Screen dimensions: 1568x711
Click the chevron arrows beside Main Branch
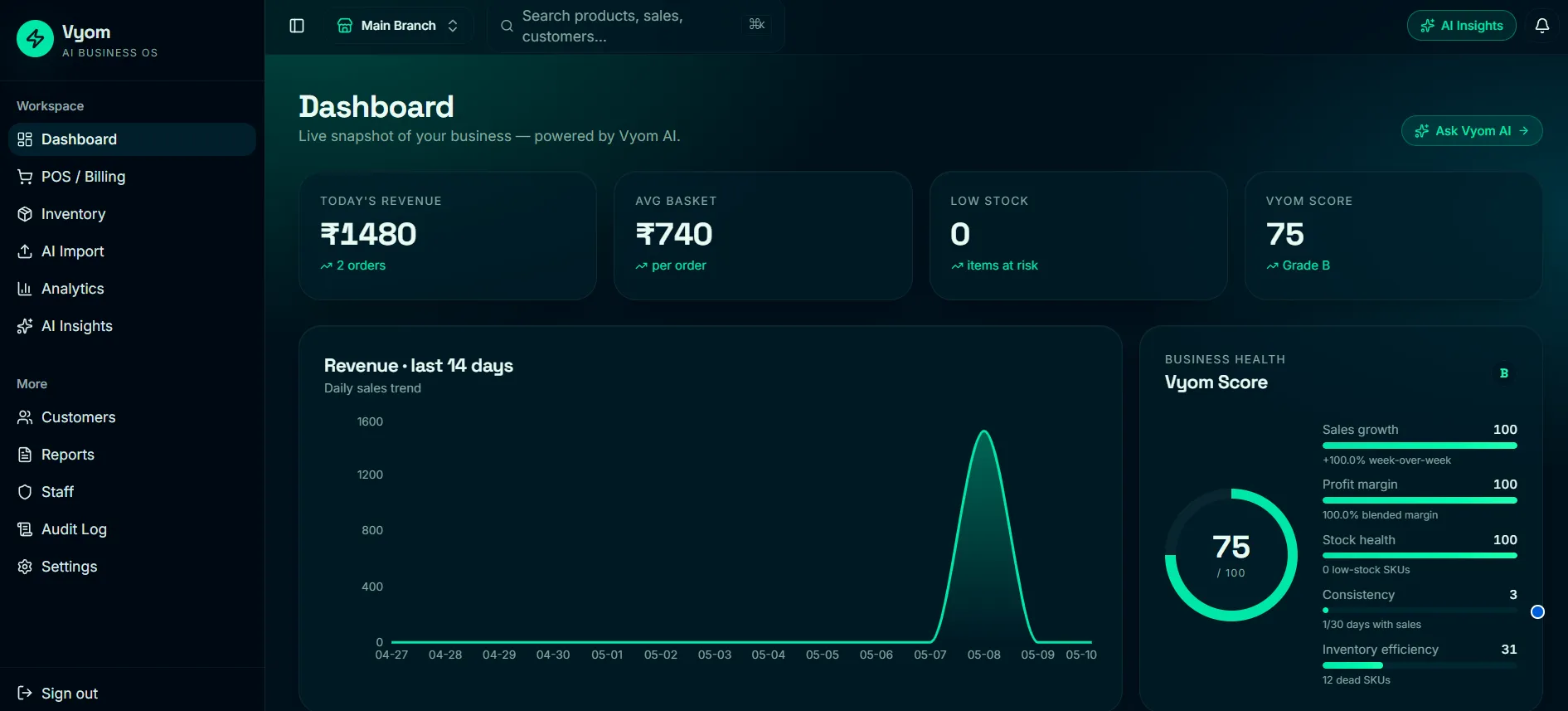click(453, 26)
